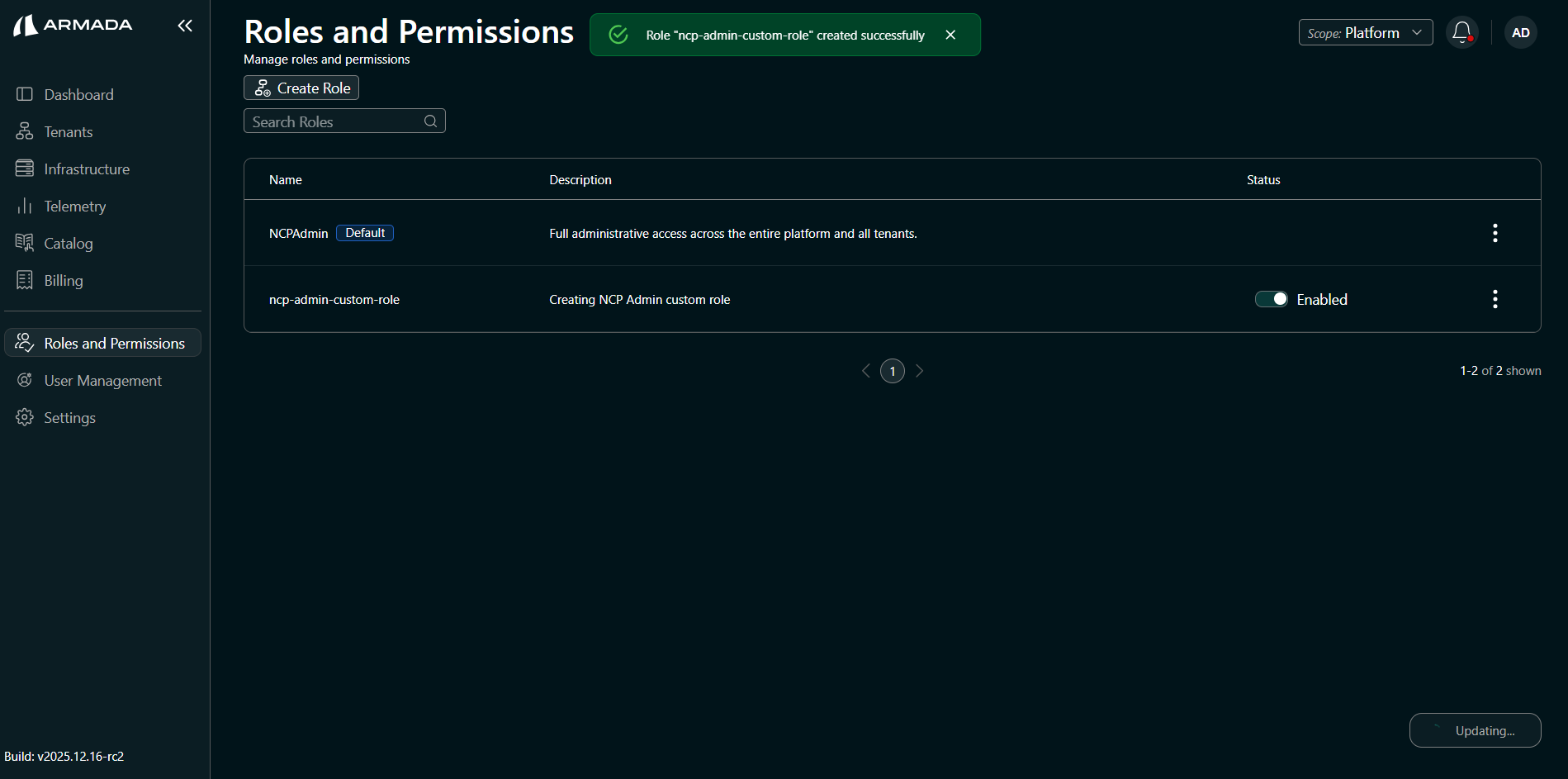The height and width of the screenshot is (779, 1568).
Task: Click the Search Roles input field
Action: pos(334,121)
